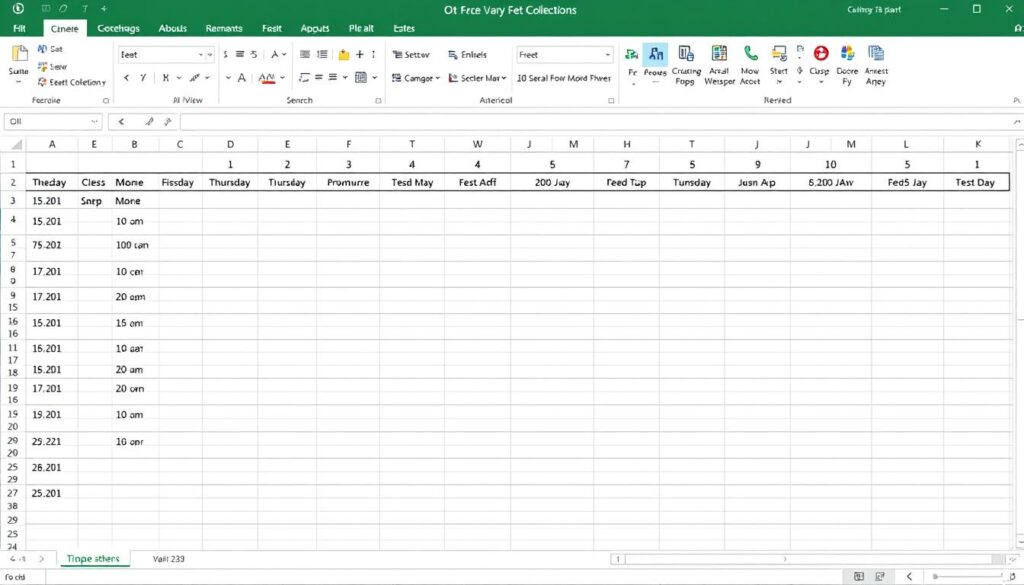1024x585 pixels.
Task: Click the Suite paste clipboard icon
Action: pyautogui.click(x=19, y=54)
